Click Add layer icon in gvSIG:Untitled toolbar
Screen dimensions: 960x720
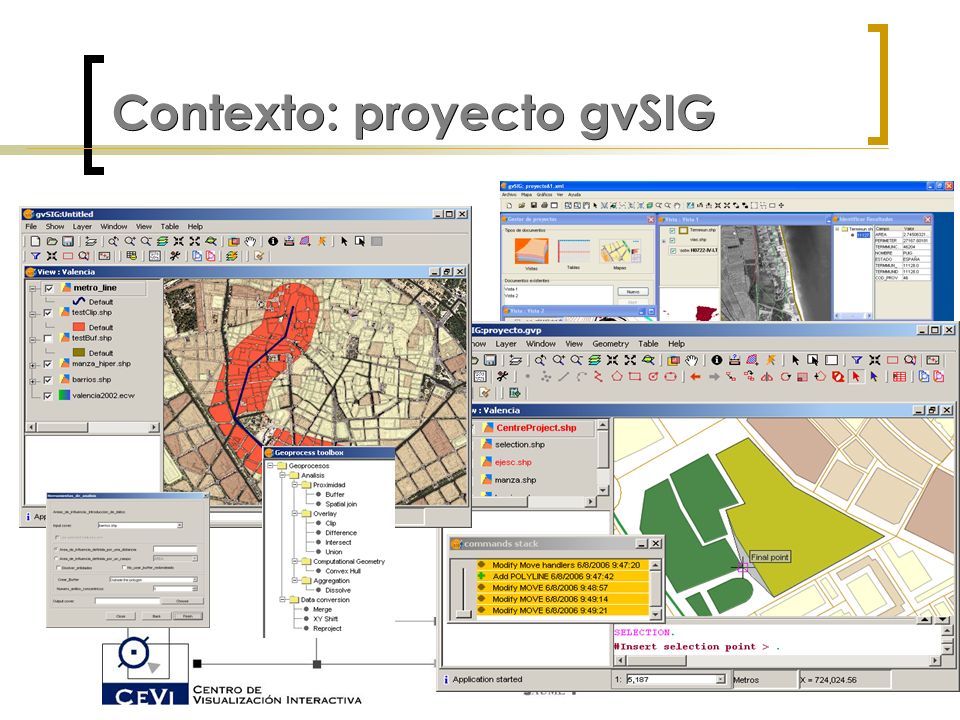(91, 241)
